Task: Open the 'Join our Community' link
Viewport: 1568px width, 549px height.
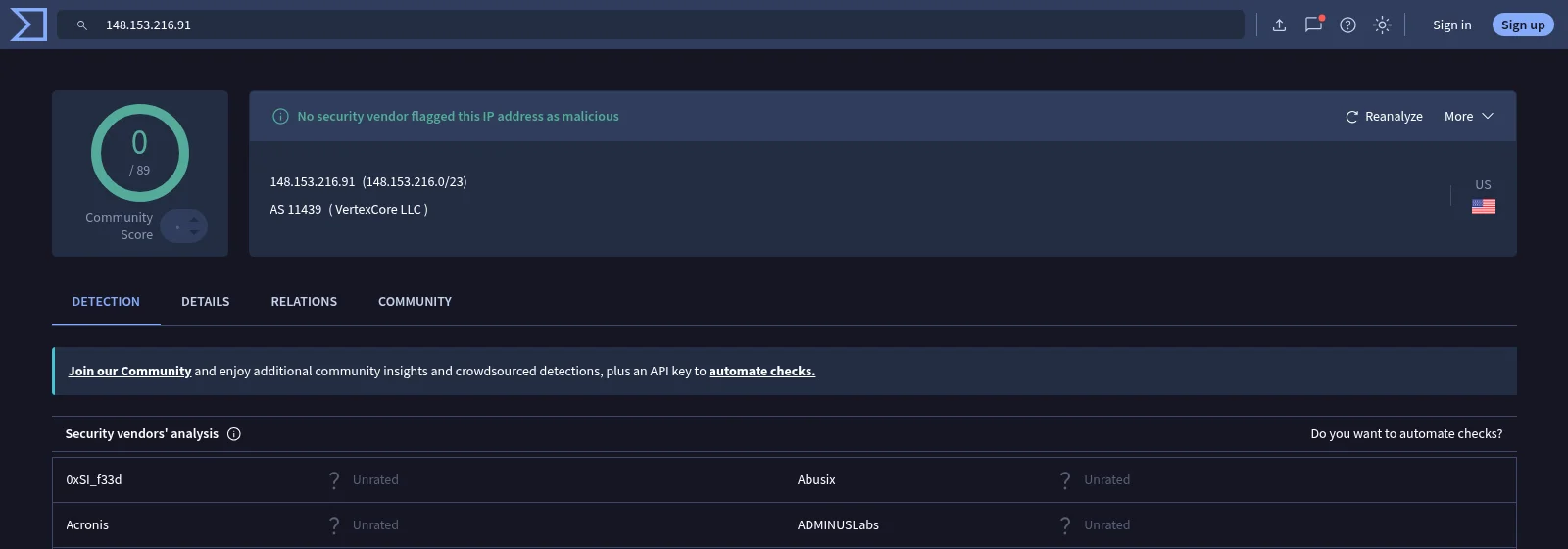Action: (129, 371)
